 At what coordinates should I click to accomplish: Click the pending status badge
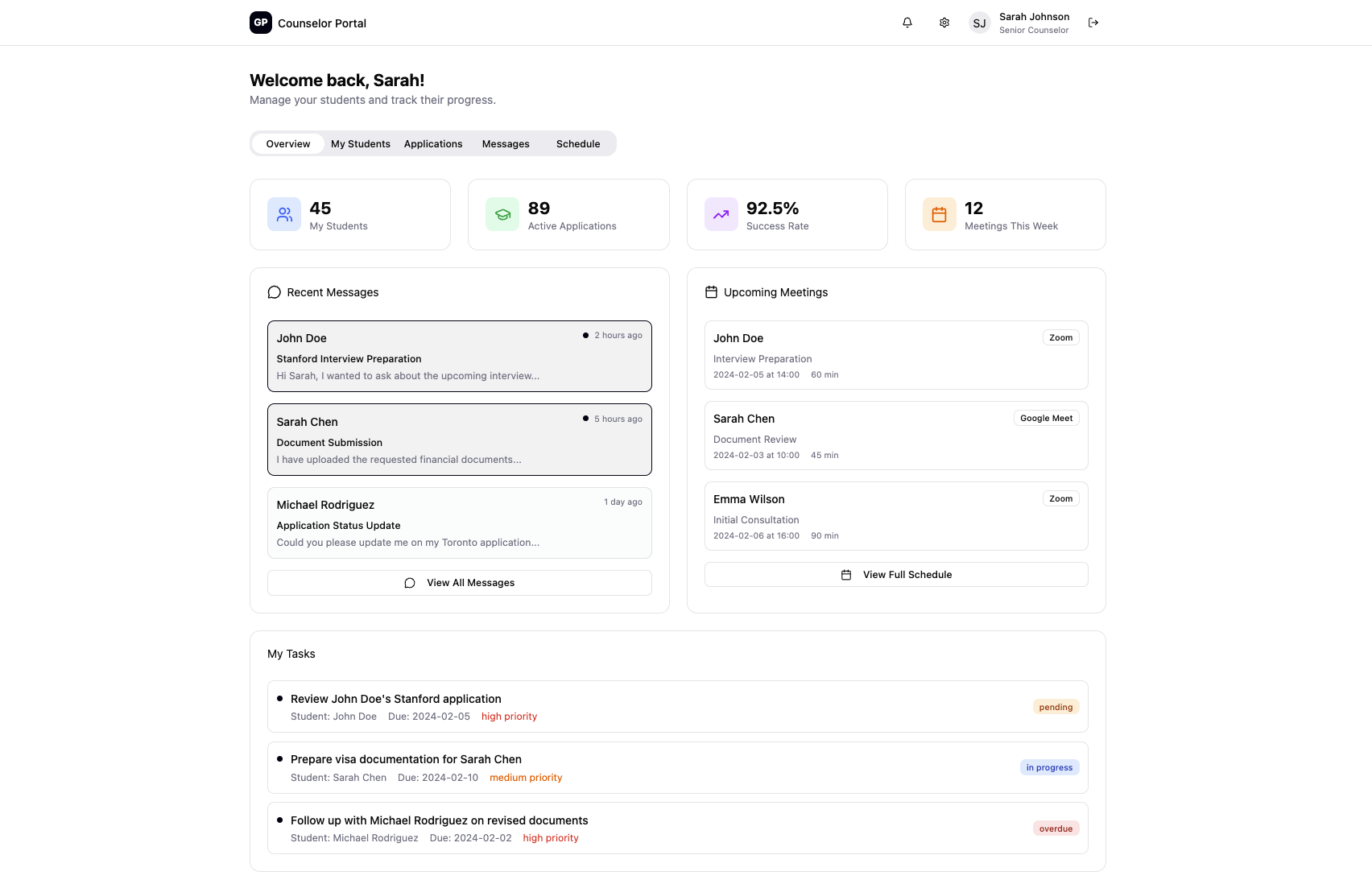point(1056,707)
